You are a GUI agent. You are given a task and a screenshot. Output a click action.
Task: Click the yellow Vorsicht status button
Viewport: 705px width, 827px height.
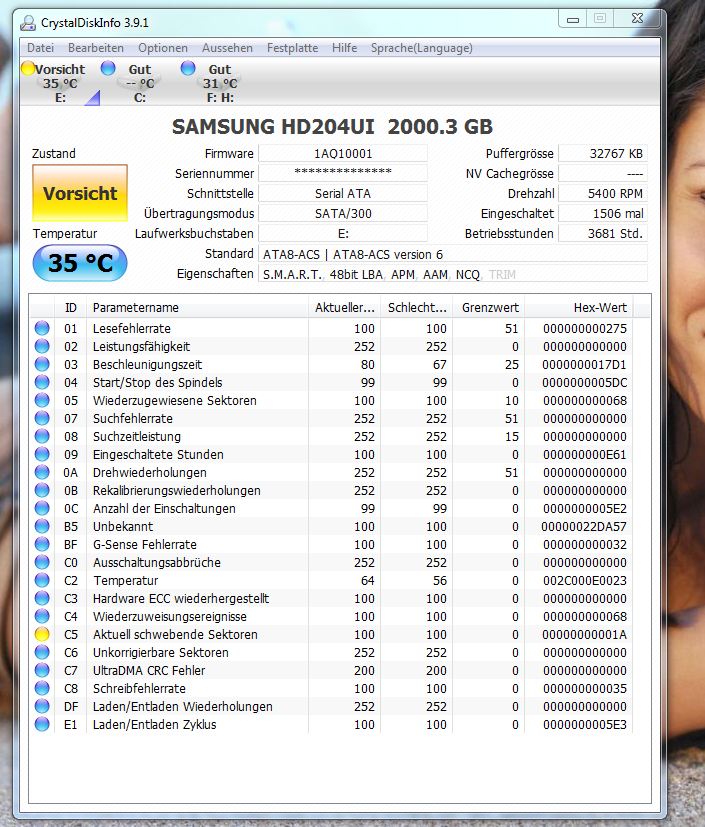[80, 193]
